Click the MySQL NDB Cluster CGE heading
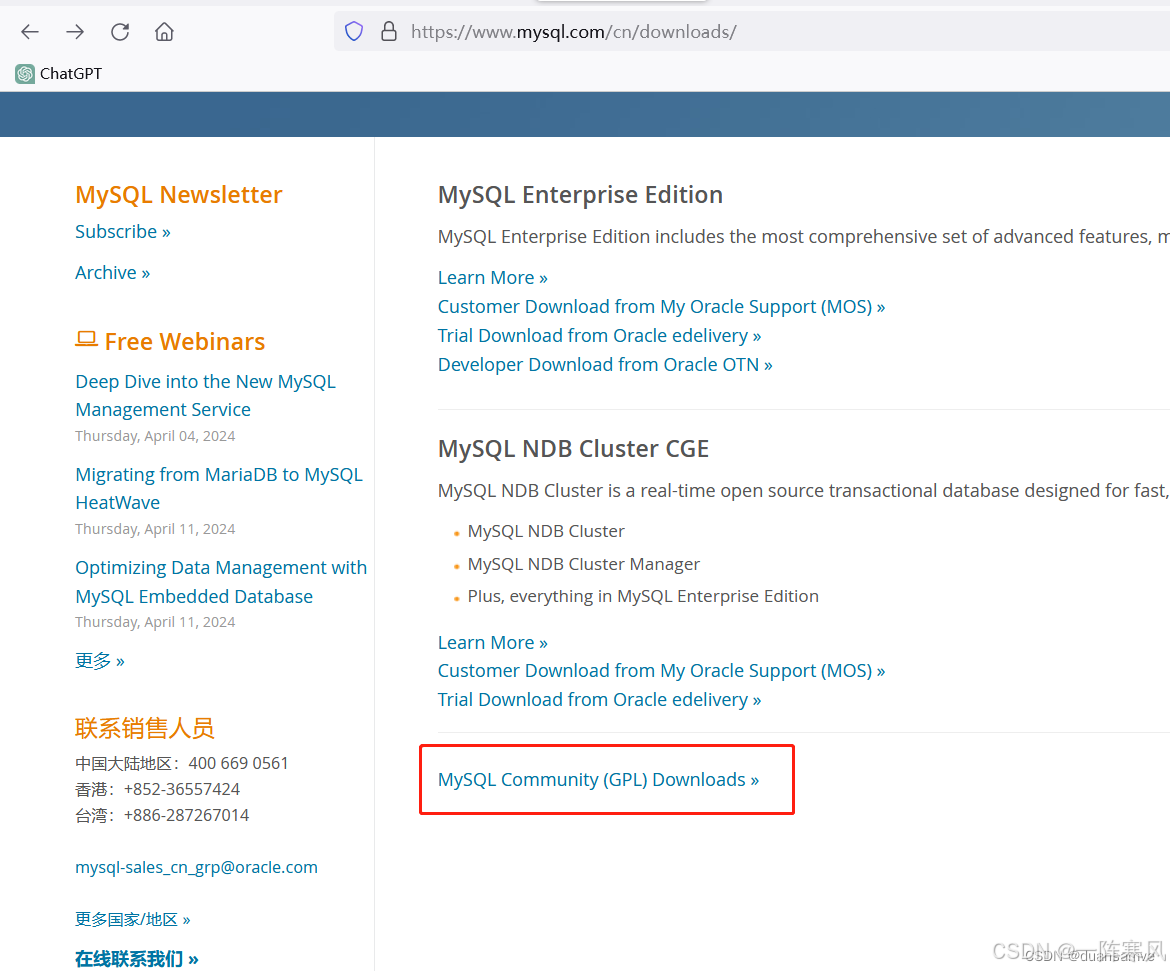 pyautogui.click(x=573, y=449)
